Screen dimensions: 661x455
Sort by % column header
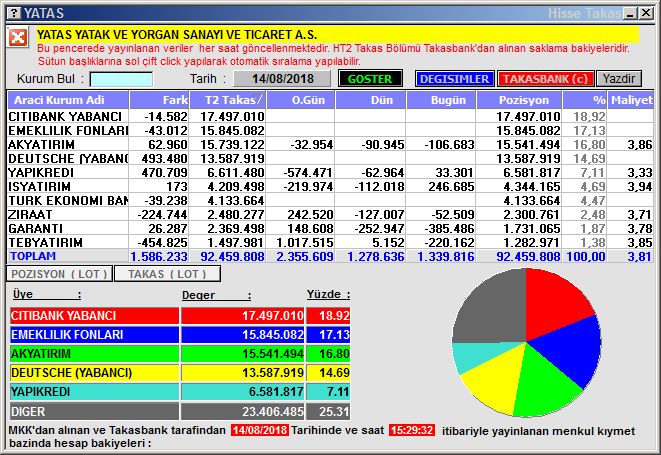(585, 100)
